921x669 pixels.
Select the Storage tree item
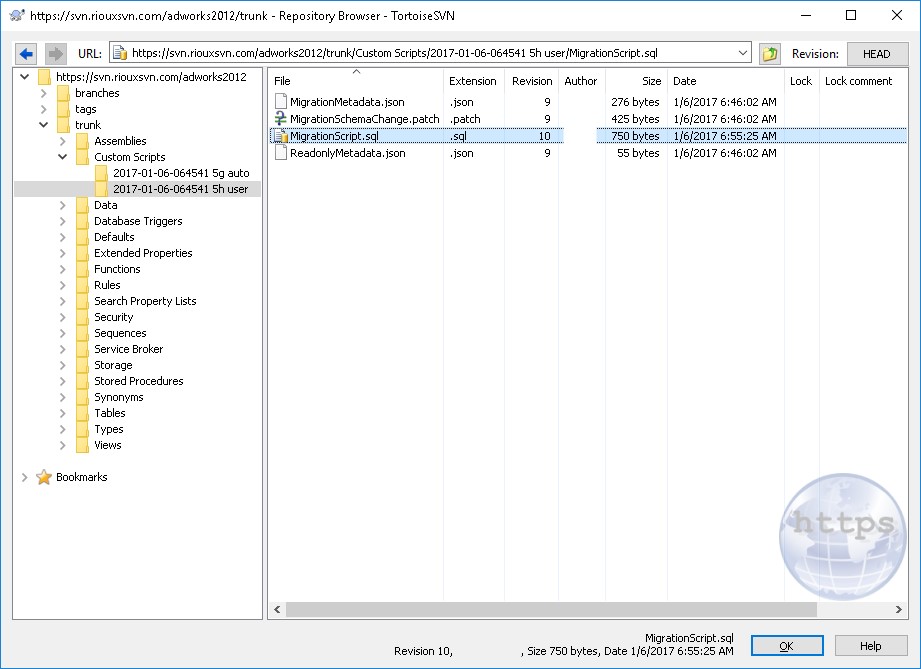pos(113,365)
